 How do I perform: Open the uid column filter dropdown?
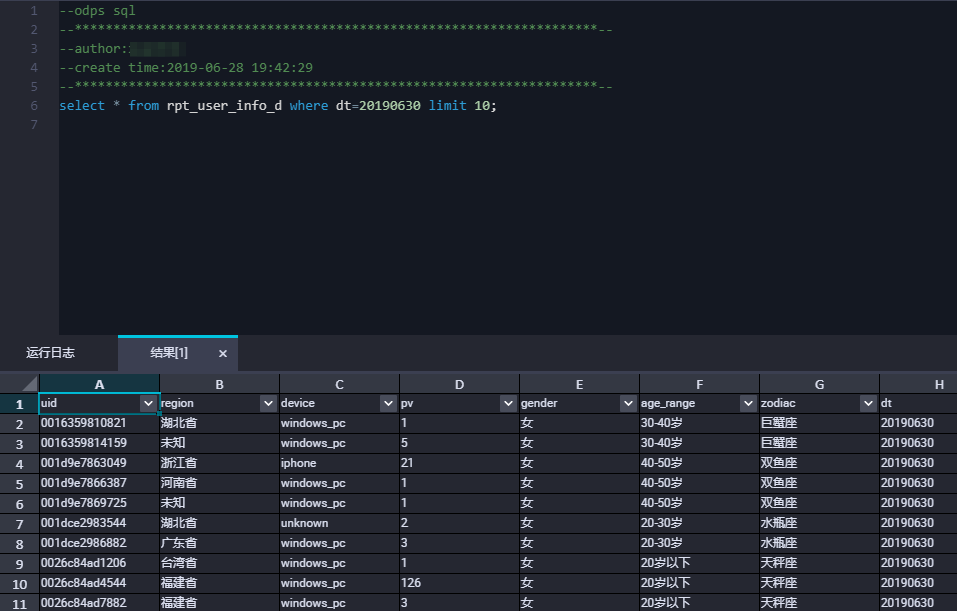[148, 403]
